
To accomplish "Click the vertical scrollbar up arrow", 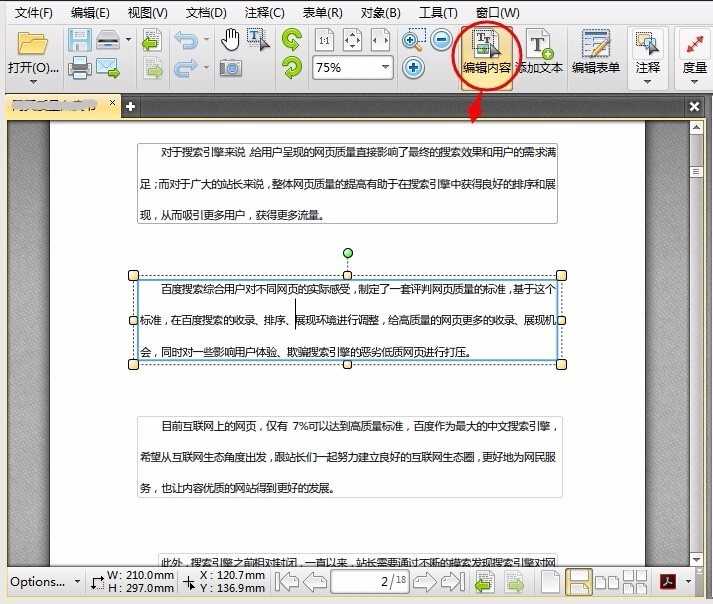I will 696,128.
